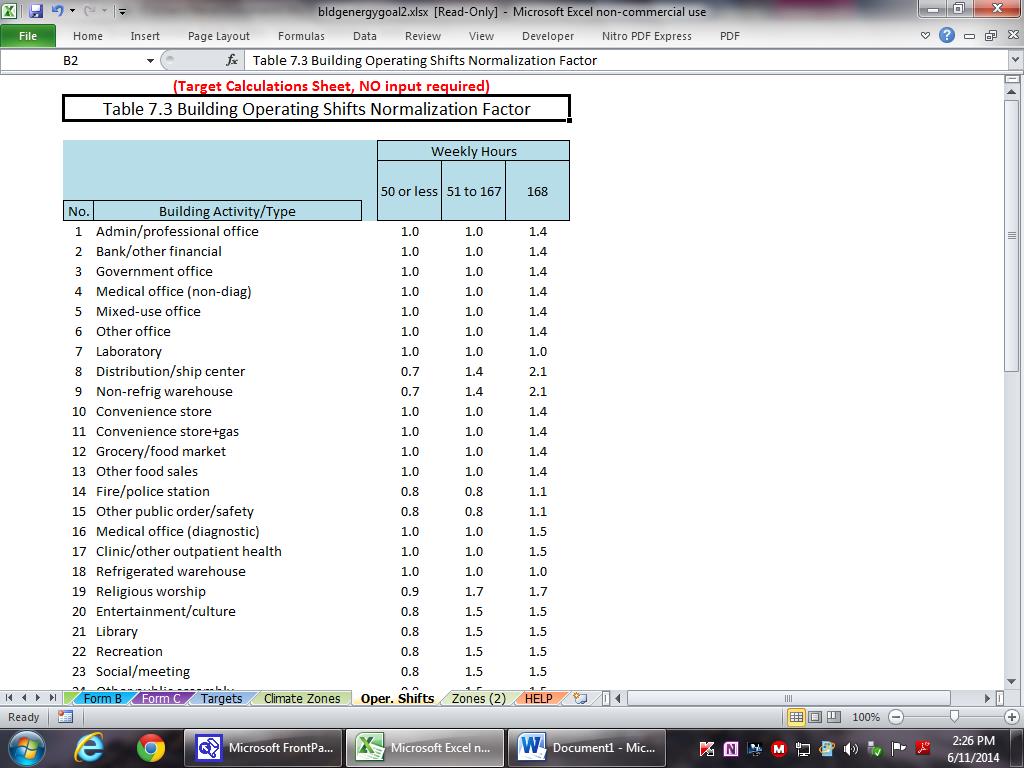
Task: Switch to the Form B sheet
Action: tap(103, 698)
